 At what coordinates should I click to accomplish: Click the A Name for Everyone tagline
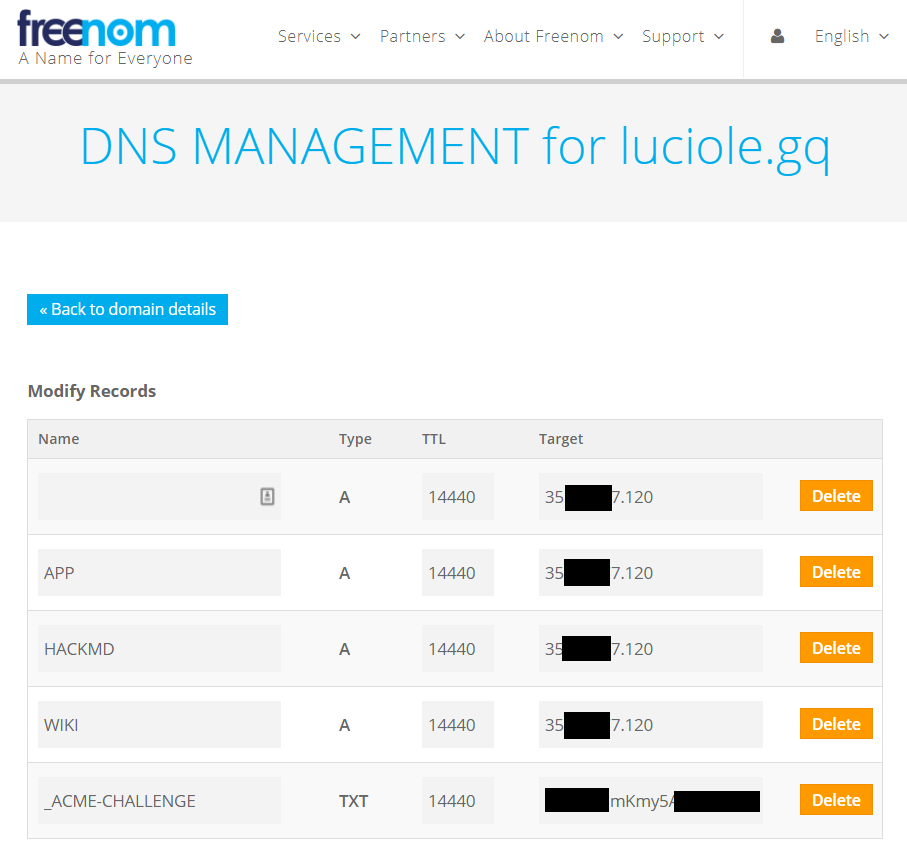point(105,58)
